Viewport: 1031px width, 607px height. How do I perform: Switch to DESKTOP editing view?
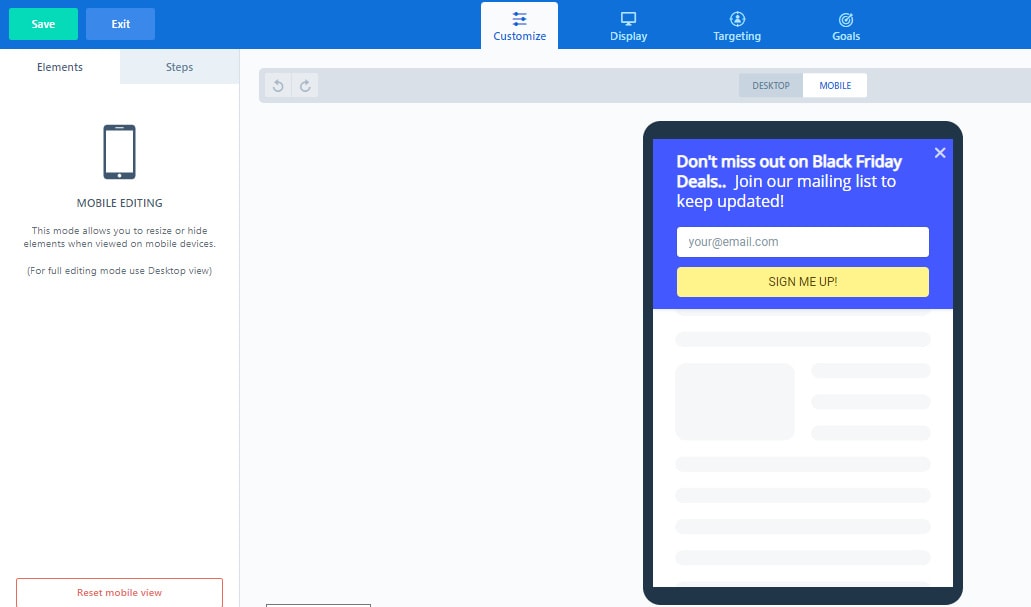point(770,85)
